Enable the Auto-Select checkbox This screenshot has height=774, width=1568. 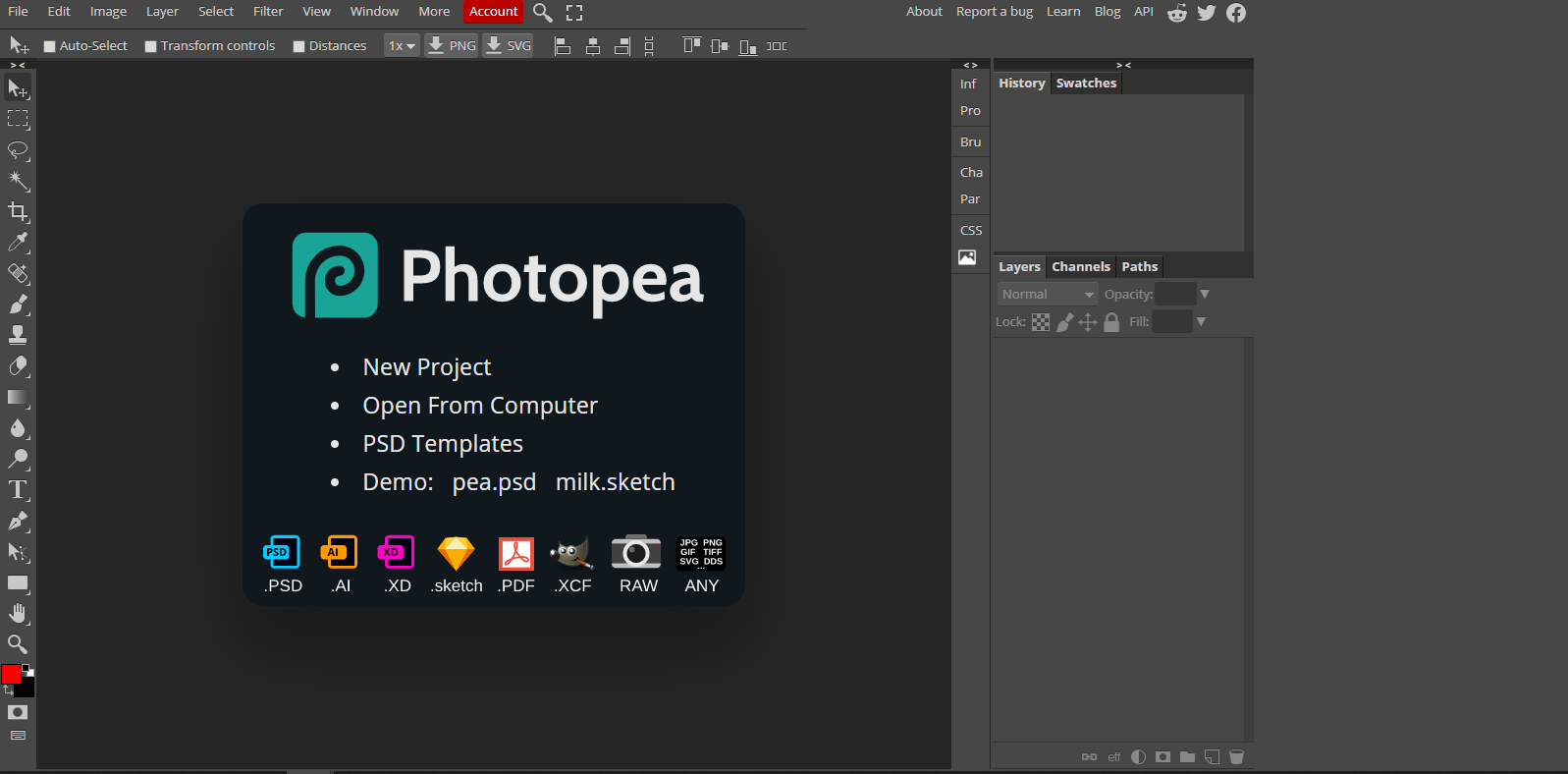tap(49, 46)
